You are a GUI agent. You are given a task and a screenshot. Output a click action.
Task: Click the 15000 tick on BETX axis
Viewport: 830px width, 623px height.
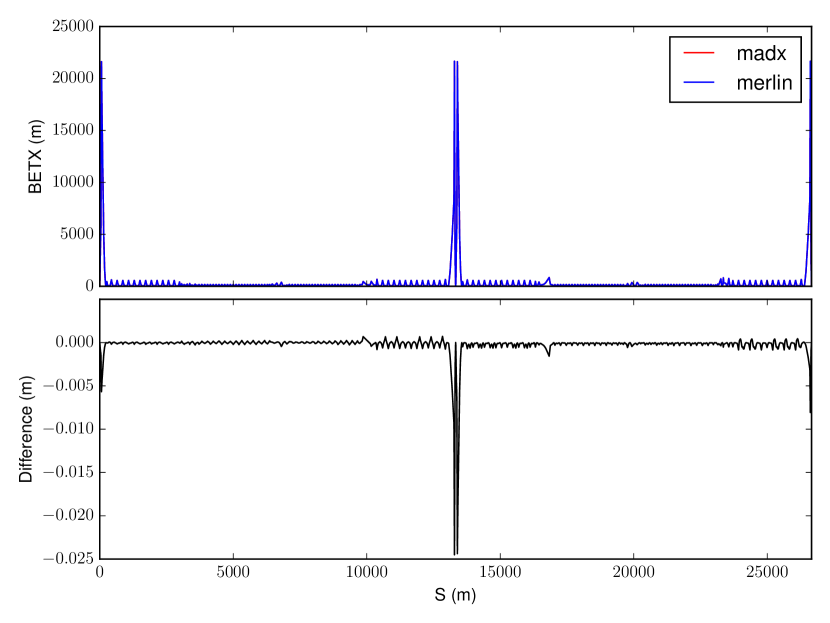pos(73,130)
